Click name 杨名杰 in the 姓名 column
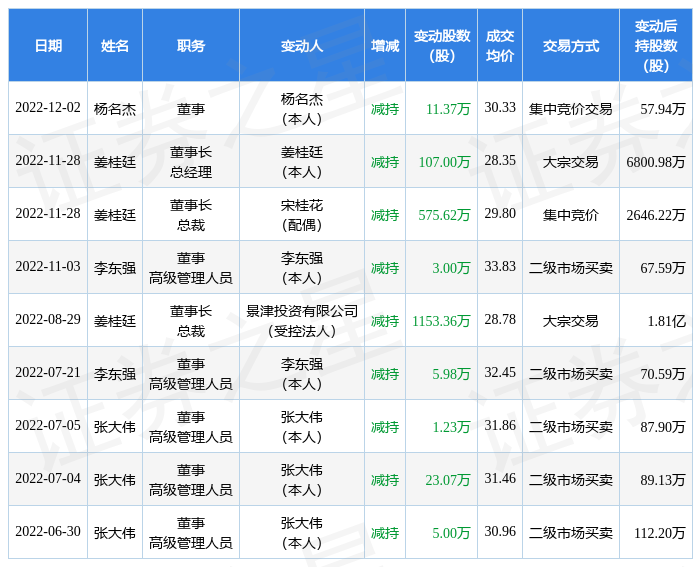 click(115, 109)
